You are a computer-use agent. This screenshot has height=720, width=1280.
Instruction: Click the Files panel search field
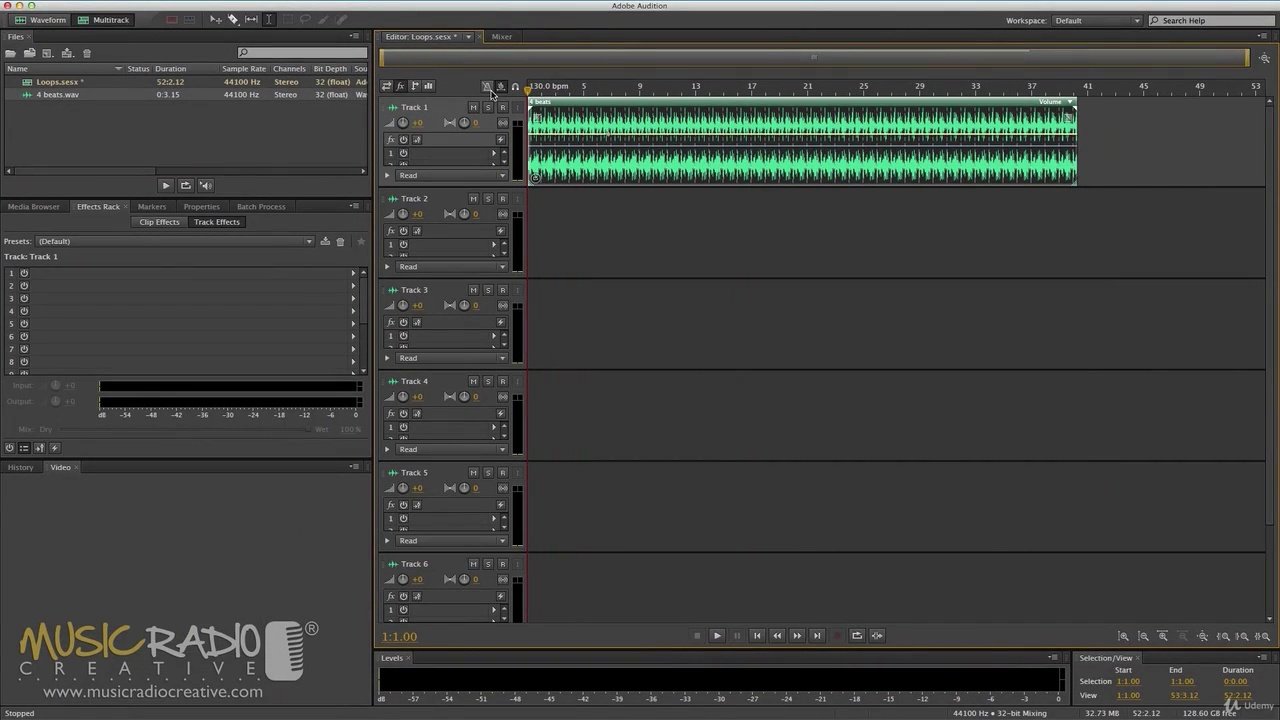pos(301,53)
